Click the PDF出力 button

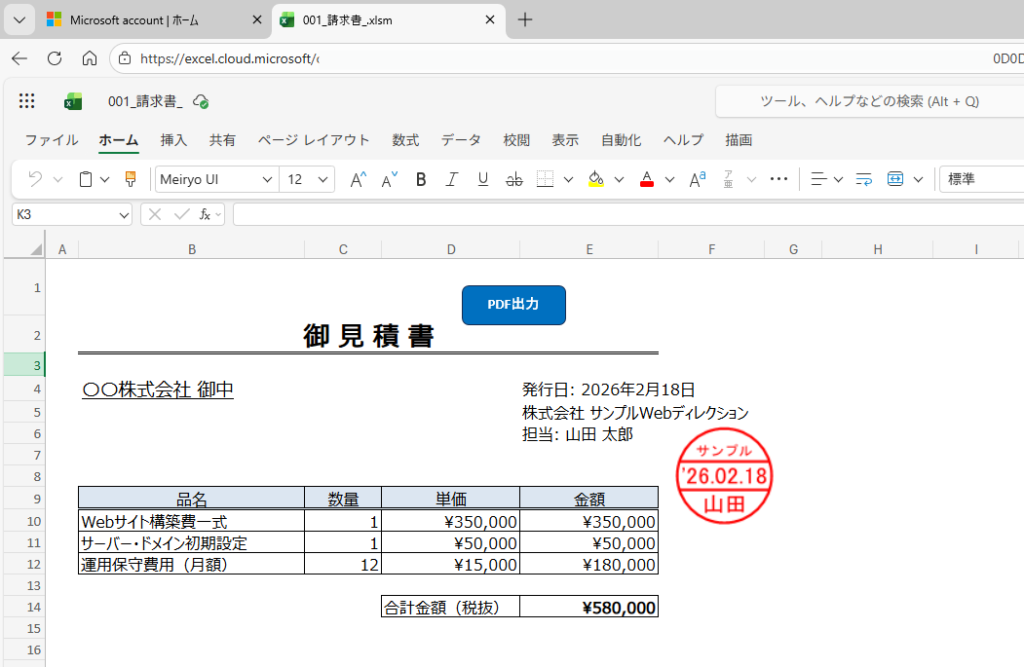pyautogui.click(x=513, y=305)
